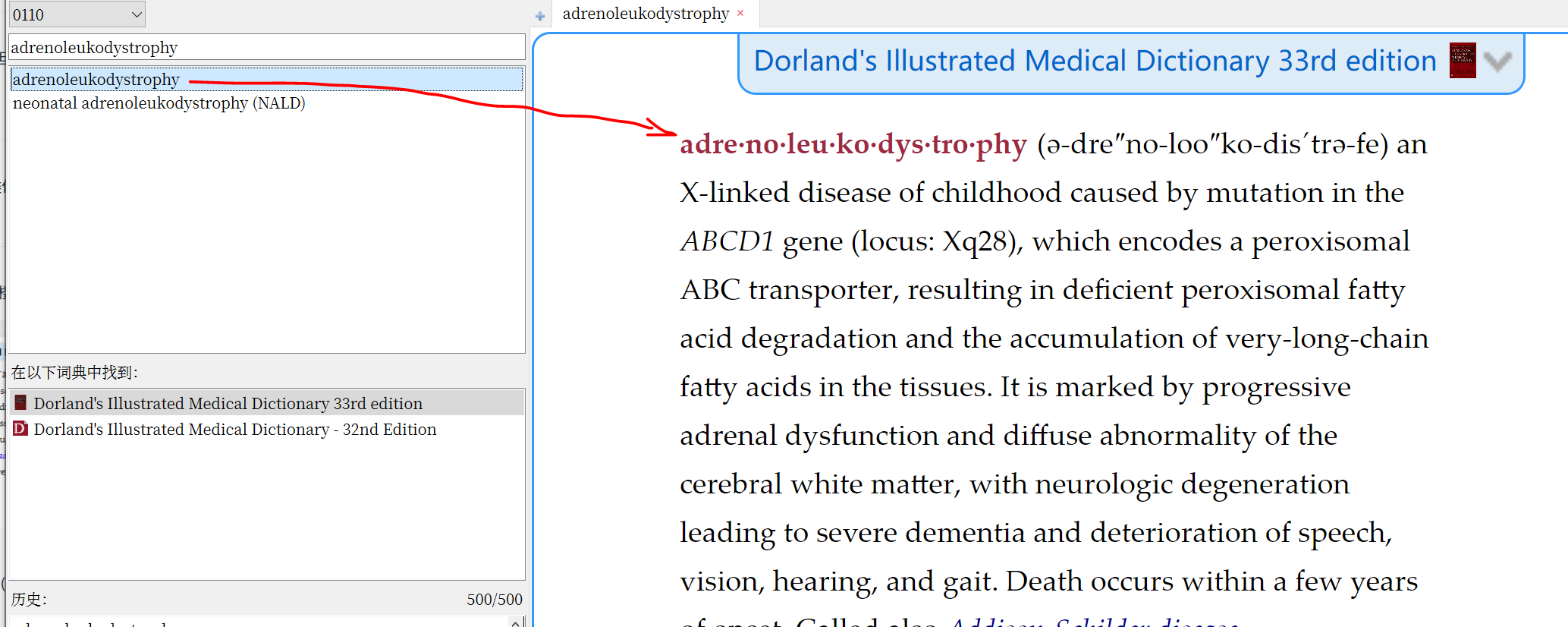1568x627 pixels.
Task: Click the Dorland's book cover icon in article header
Action: 1462,61
